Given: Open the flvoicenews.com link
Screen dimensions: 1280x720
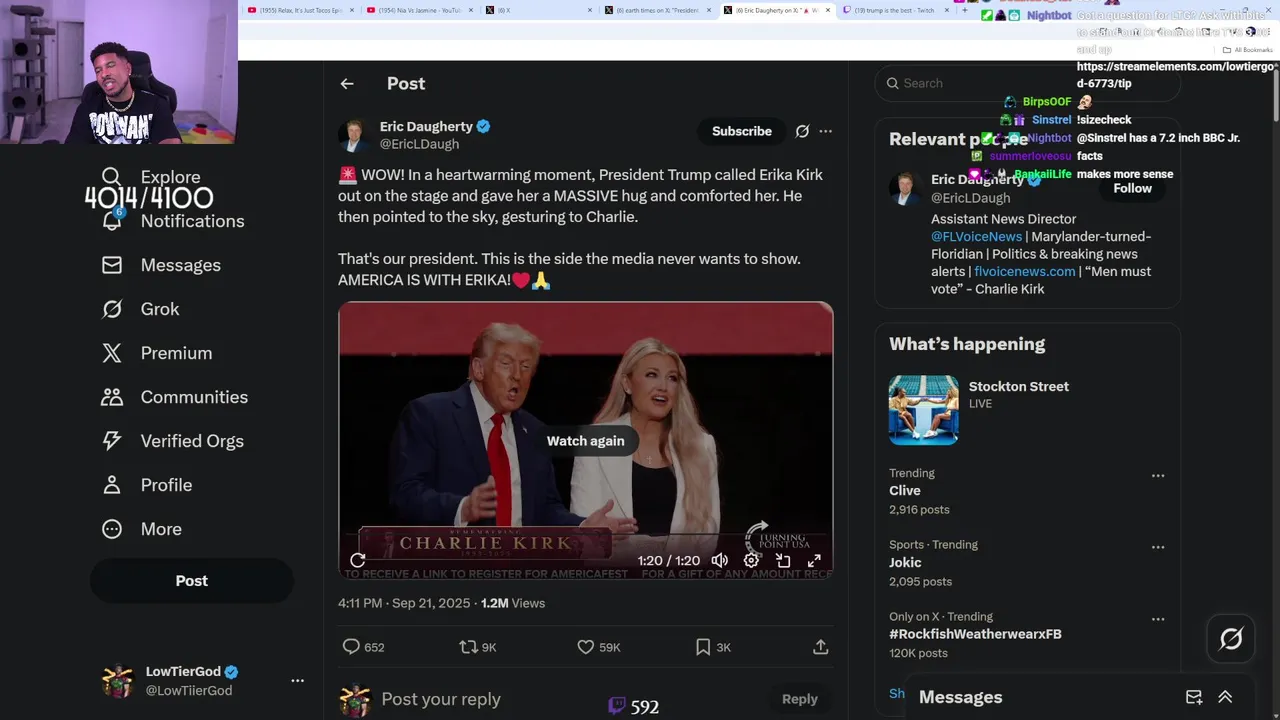Looking at the screenshot, I should 1025,271.
